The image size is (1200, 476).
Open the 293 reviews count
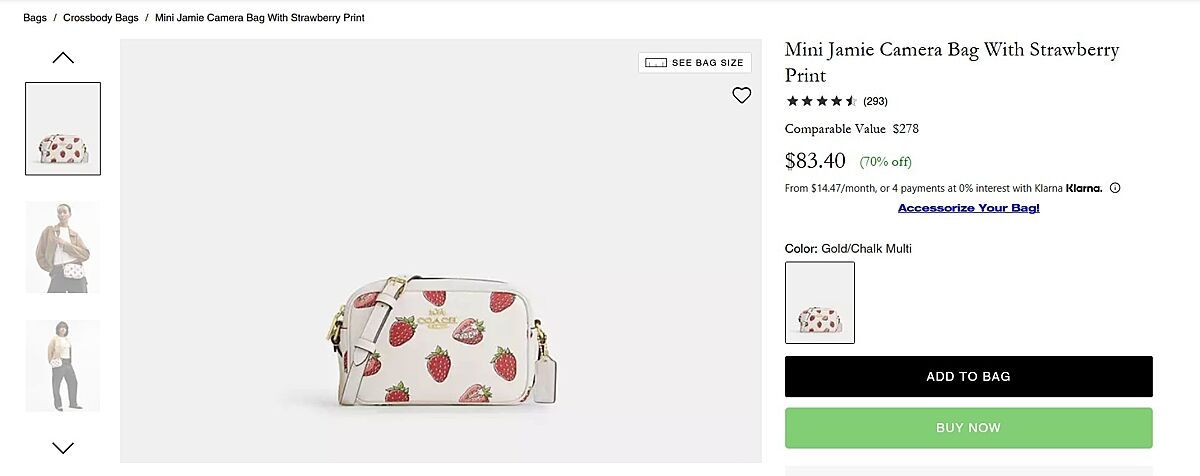tap(875, 101)
